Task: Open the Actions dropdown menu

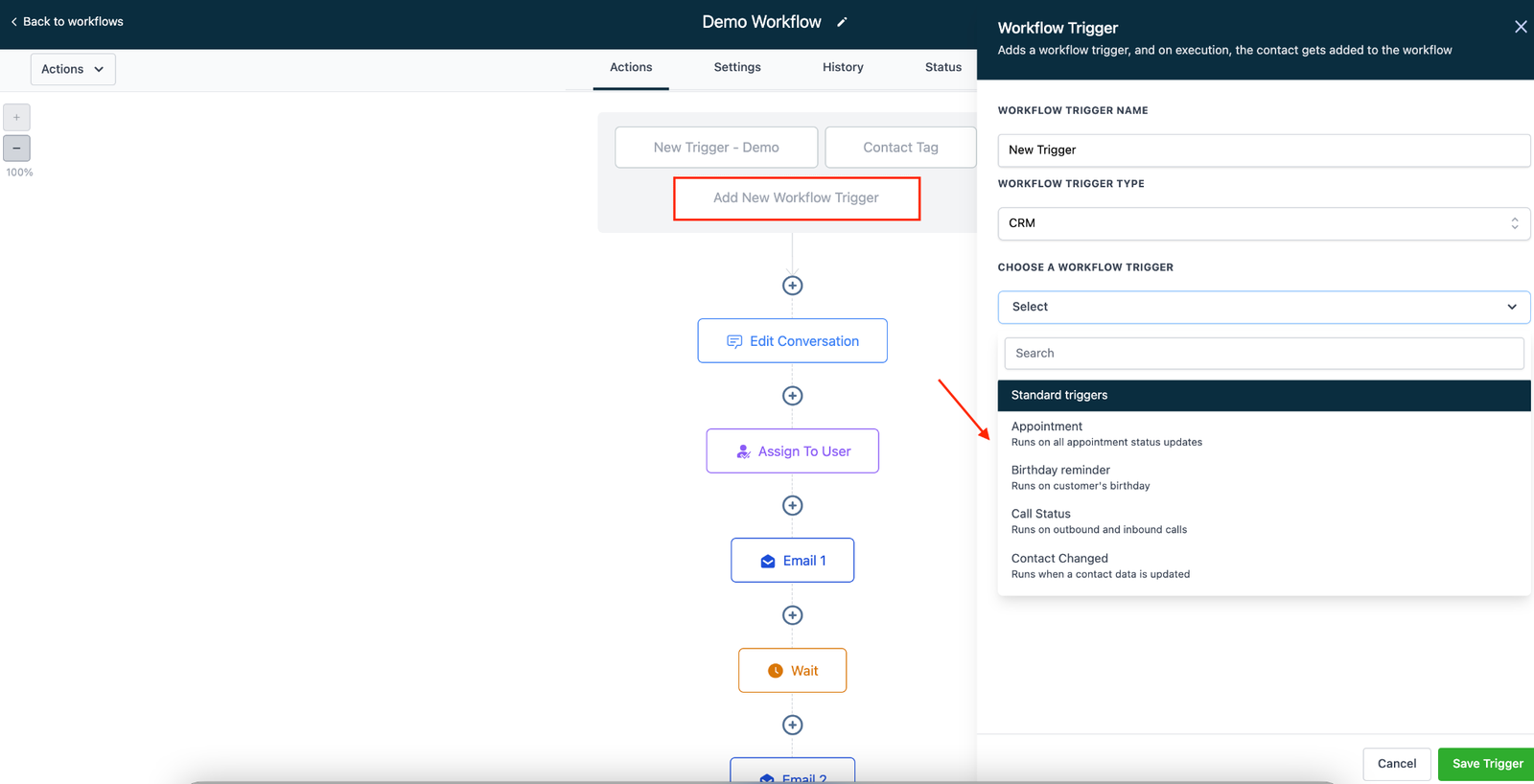Action: click(73, 69)
